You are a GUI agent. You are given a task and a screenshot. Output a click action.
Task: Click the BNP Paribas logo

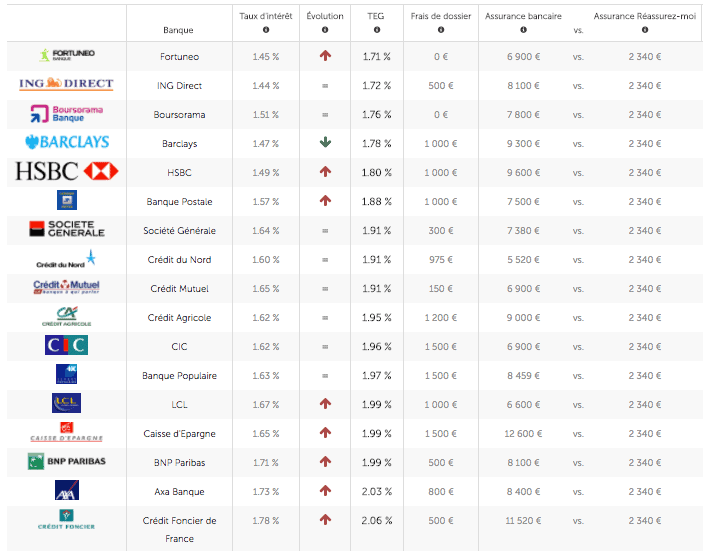pyautogui.click(x=66, y=461)
